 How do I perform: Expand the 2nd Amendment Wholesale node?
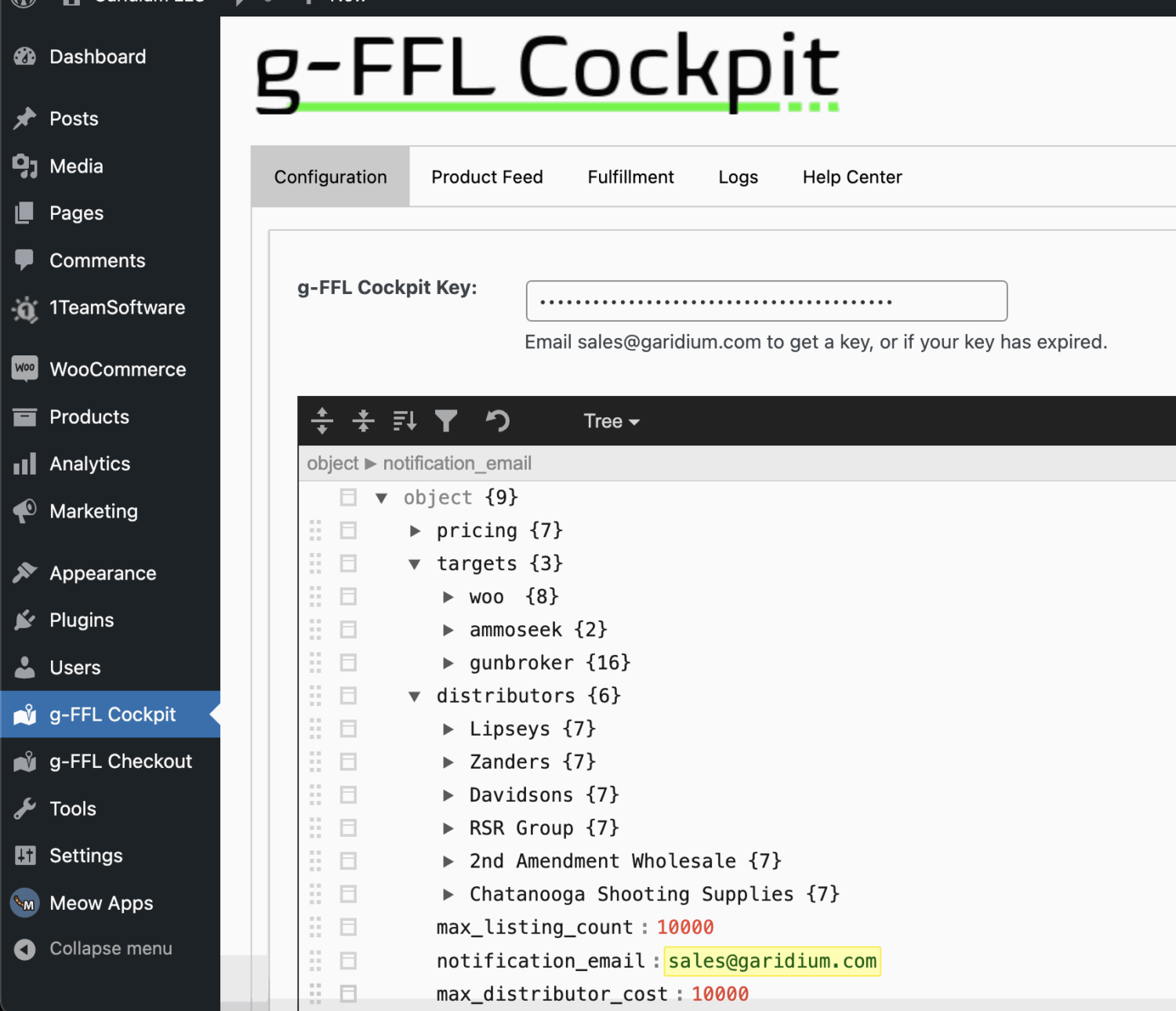[x=448, y=861]
